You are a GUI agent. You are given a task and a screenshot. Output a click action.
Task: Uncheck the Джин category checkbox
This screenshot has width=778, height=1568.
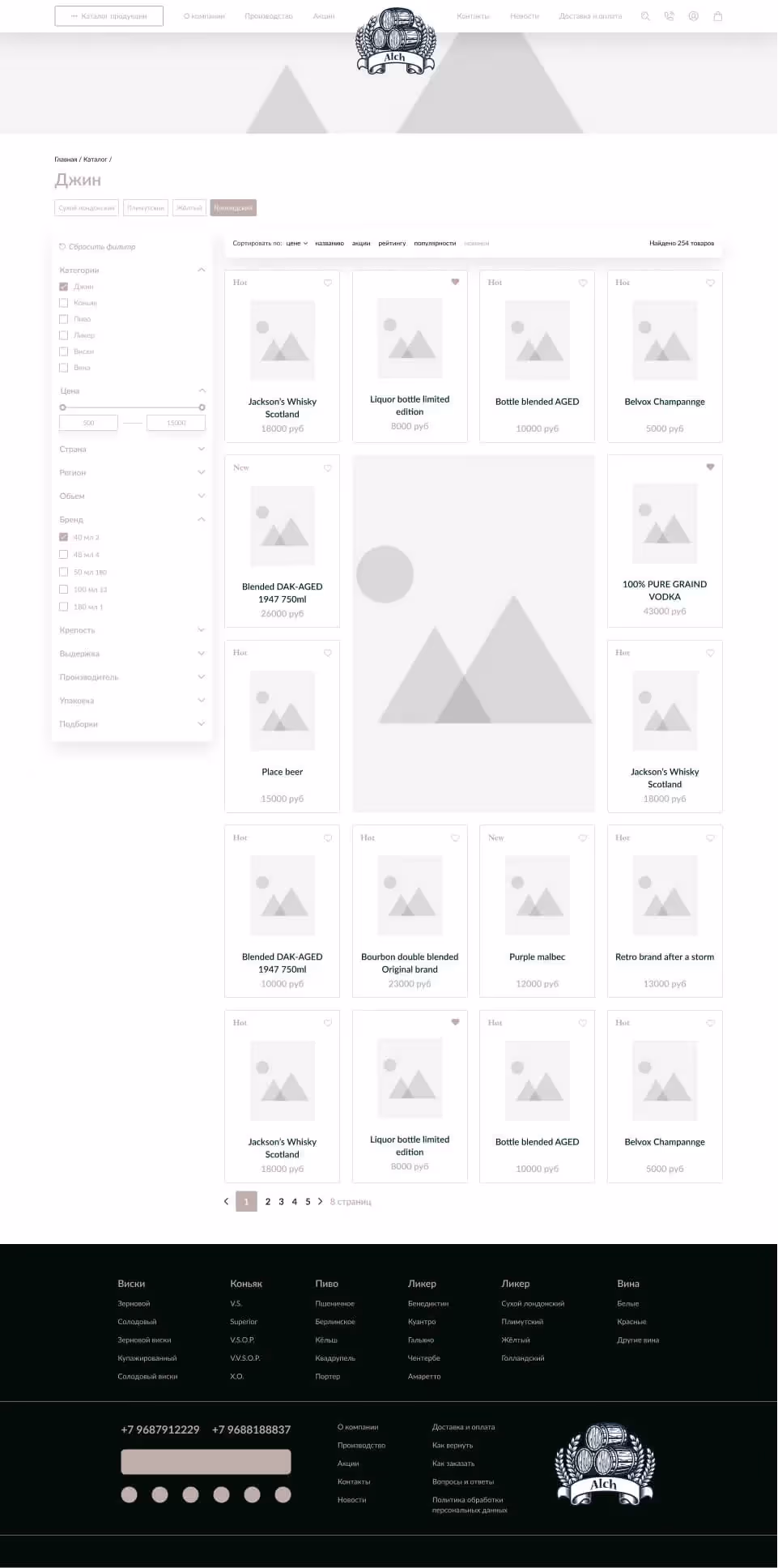63,287
